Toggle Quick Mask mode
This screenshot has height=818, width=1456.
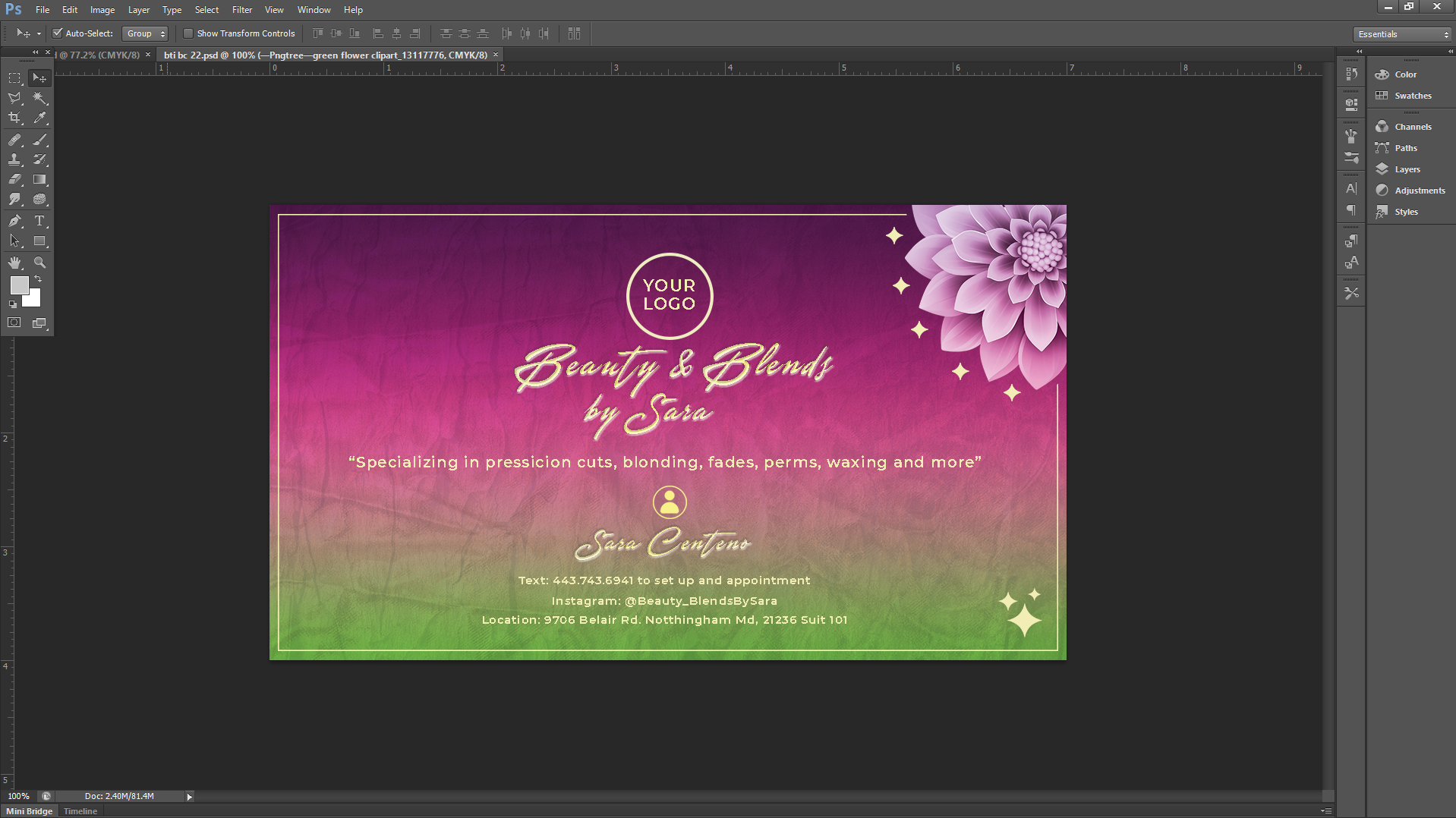(x=14, y=322)
